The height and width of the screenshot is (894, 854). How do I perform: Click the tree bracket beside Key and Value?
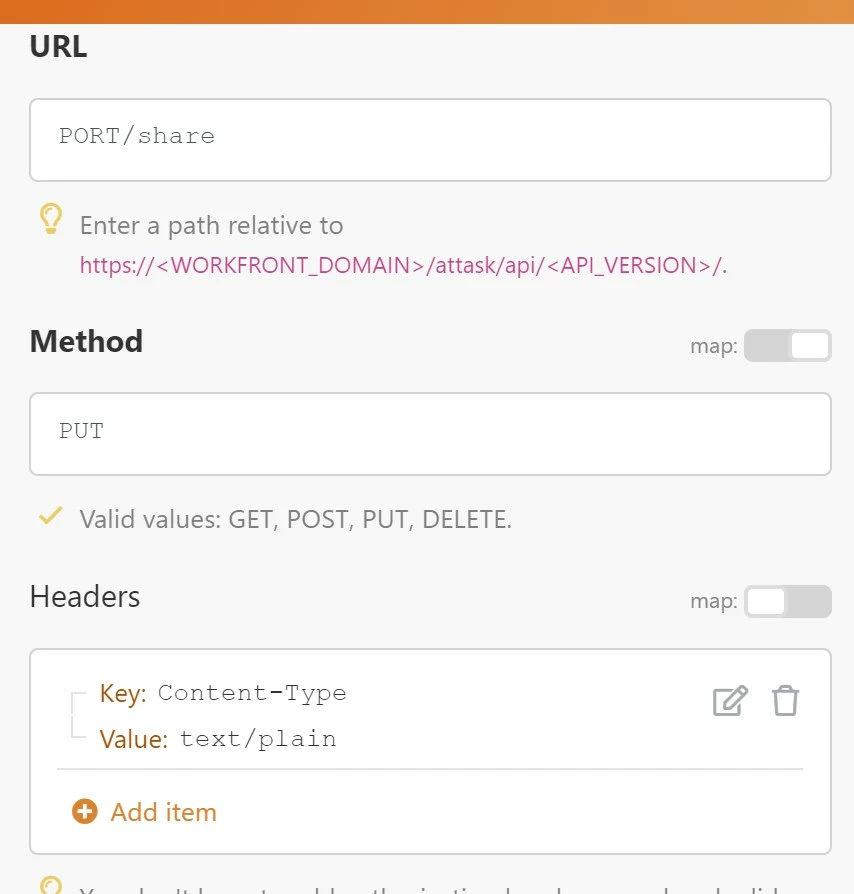(x=78, y=715)
